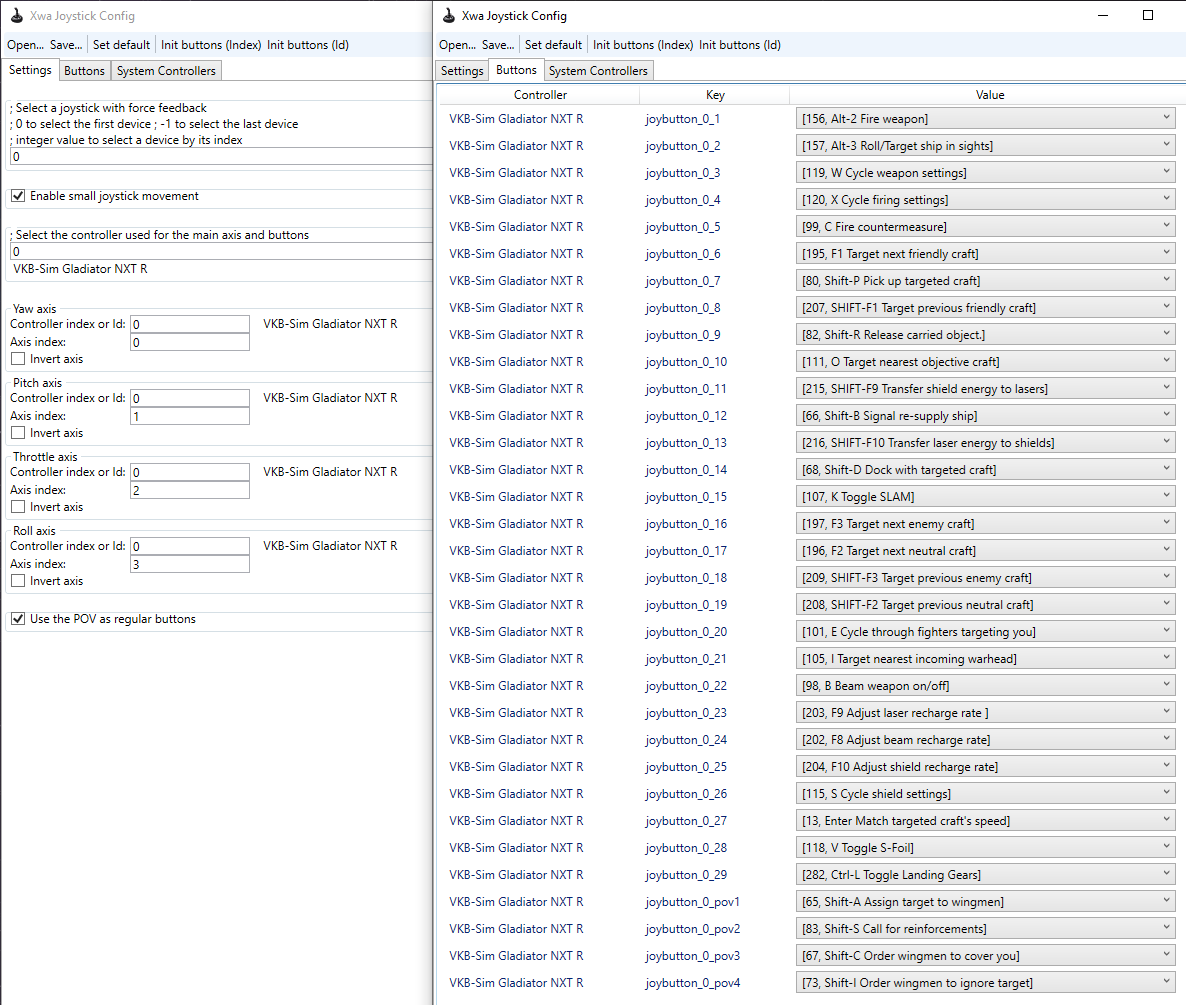Viewport: 1186px width, 1005px height.
Task: Uncheck Use the POV as regular buttons
Action: pyautogui.click(x=18, y=618)
